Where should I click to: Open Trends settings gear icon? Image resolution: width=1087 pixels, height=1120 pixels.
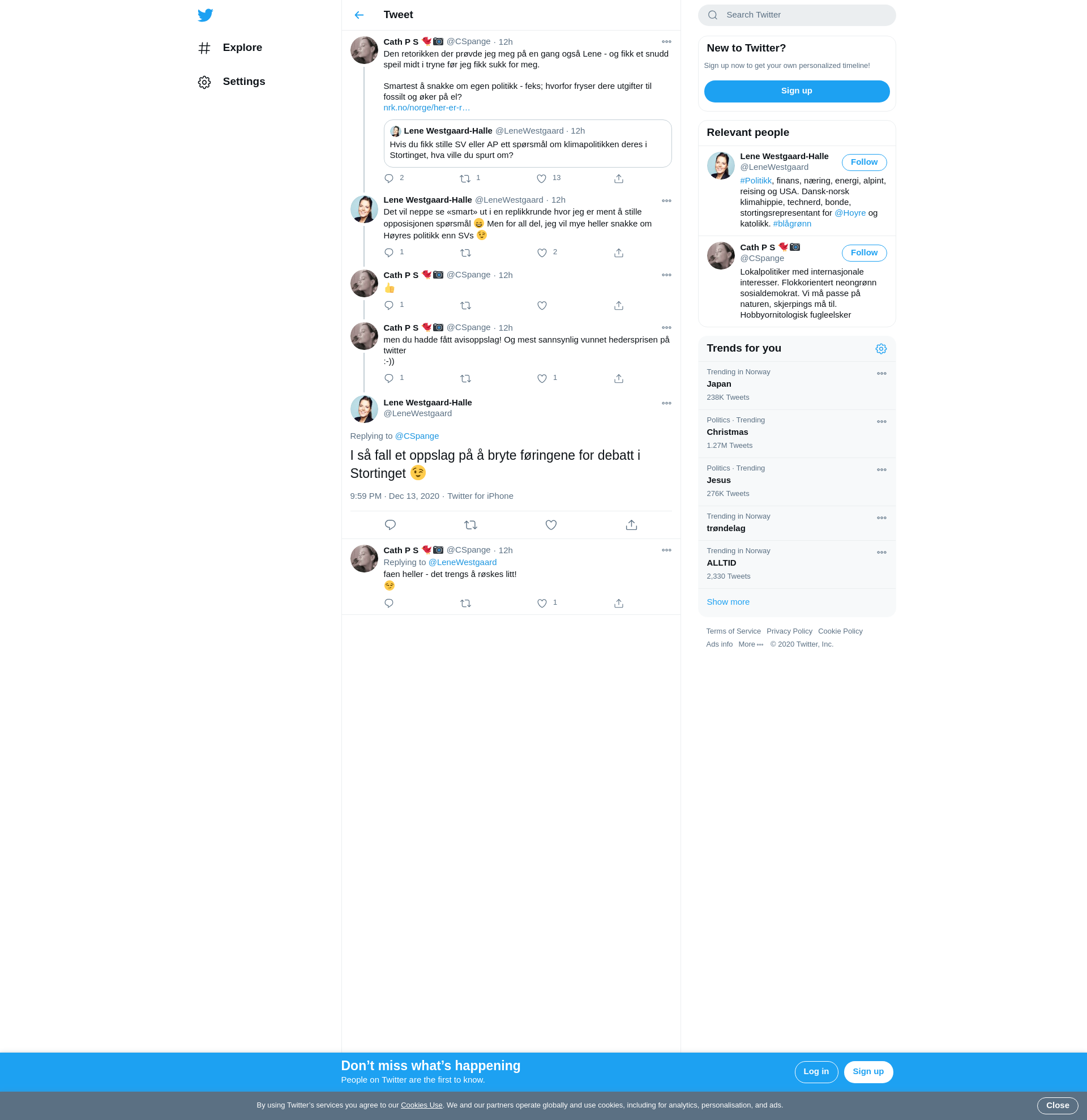881,349
